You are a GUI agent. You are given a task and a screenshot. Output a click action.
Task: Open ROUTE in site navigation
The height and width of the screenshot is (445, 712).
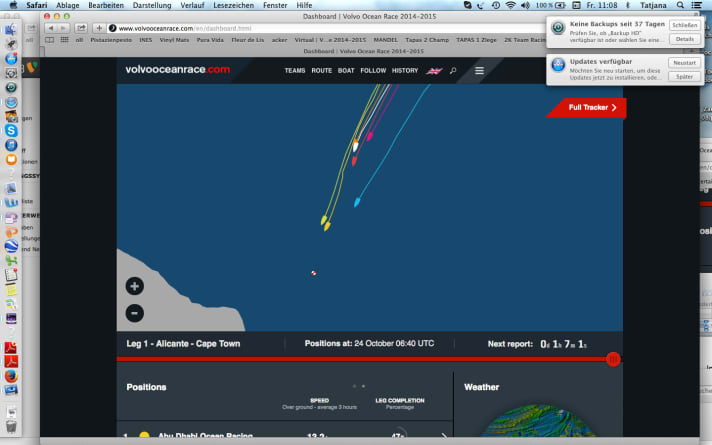pyautogui.click(x=321, y=70)
